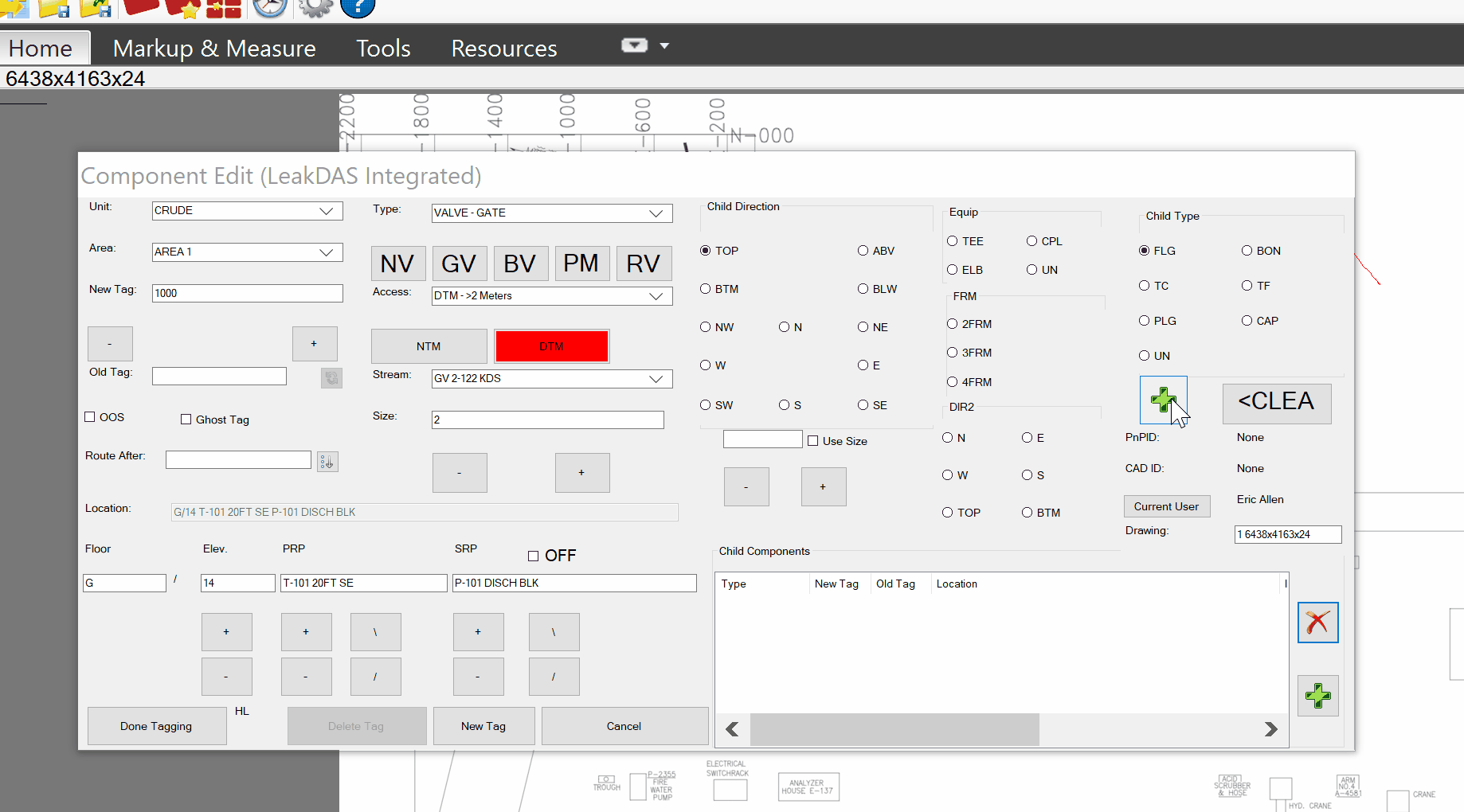This screenshot has width=1464, height=812.
Task: Click the GV valve type shortcut button
Action: click(459, 264)
